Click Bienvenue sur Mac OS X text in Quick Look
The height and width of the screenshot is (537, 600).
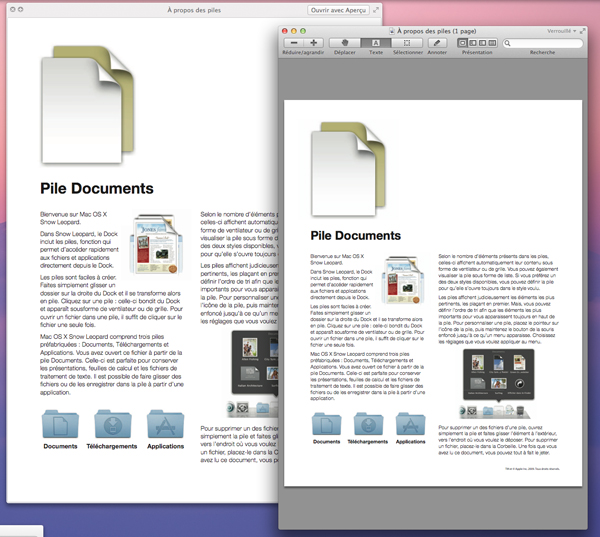coord(73,214)
